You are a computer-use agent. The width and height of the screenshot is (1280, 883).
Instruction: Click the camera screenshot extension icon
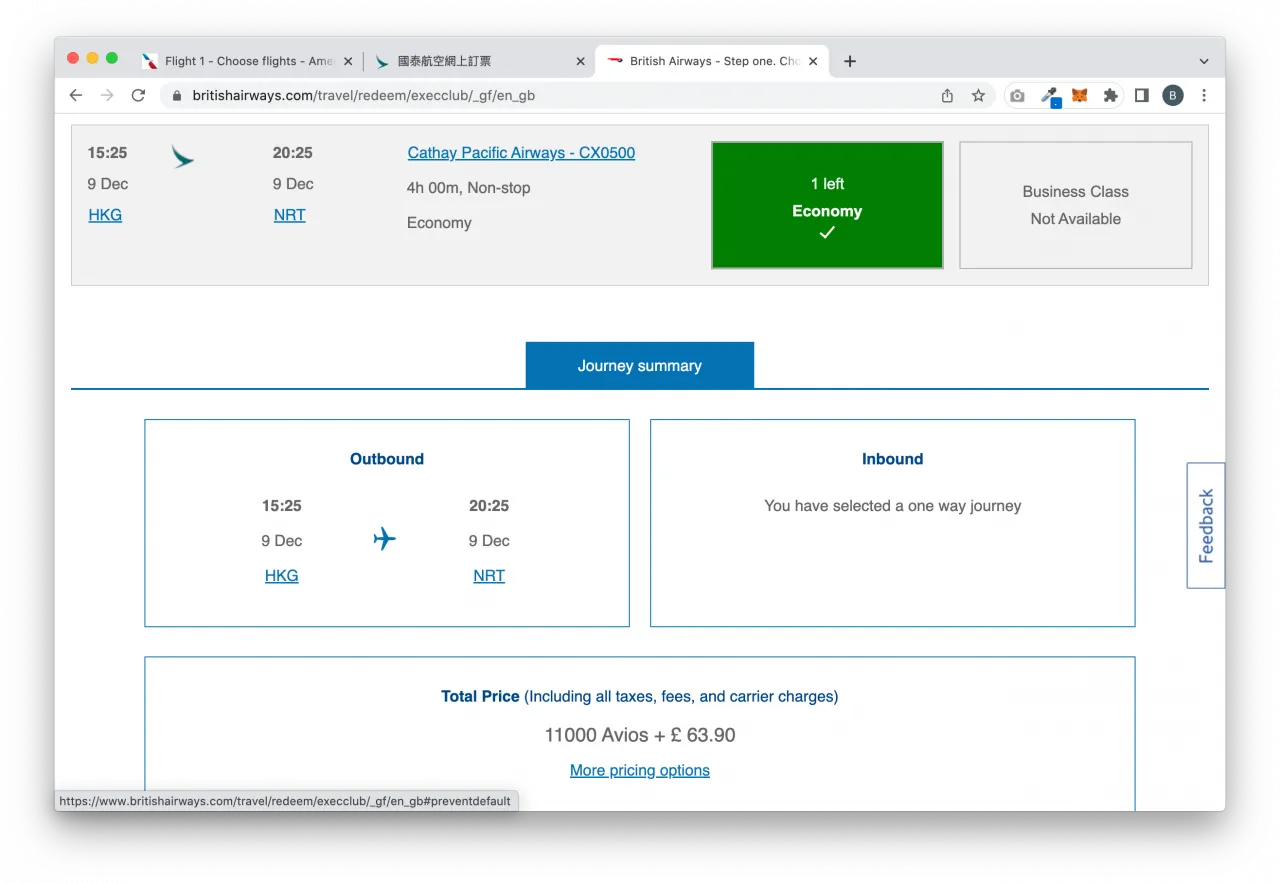pos(1017,96)
